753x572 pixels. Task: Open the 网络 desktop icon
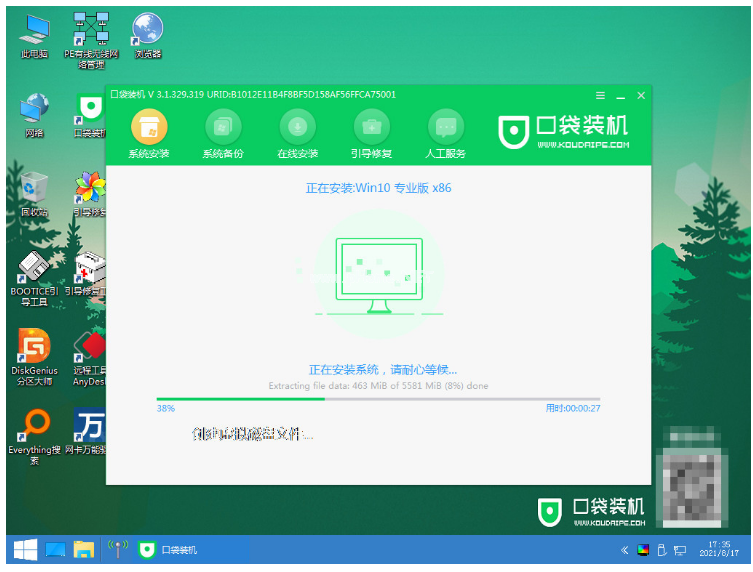pyautogui.click(x=35, y=114)
